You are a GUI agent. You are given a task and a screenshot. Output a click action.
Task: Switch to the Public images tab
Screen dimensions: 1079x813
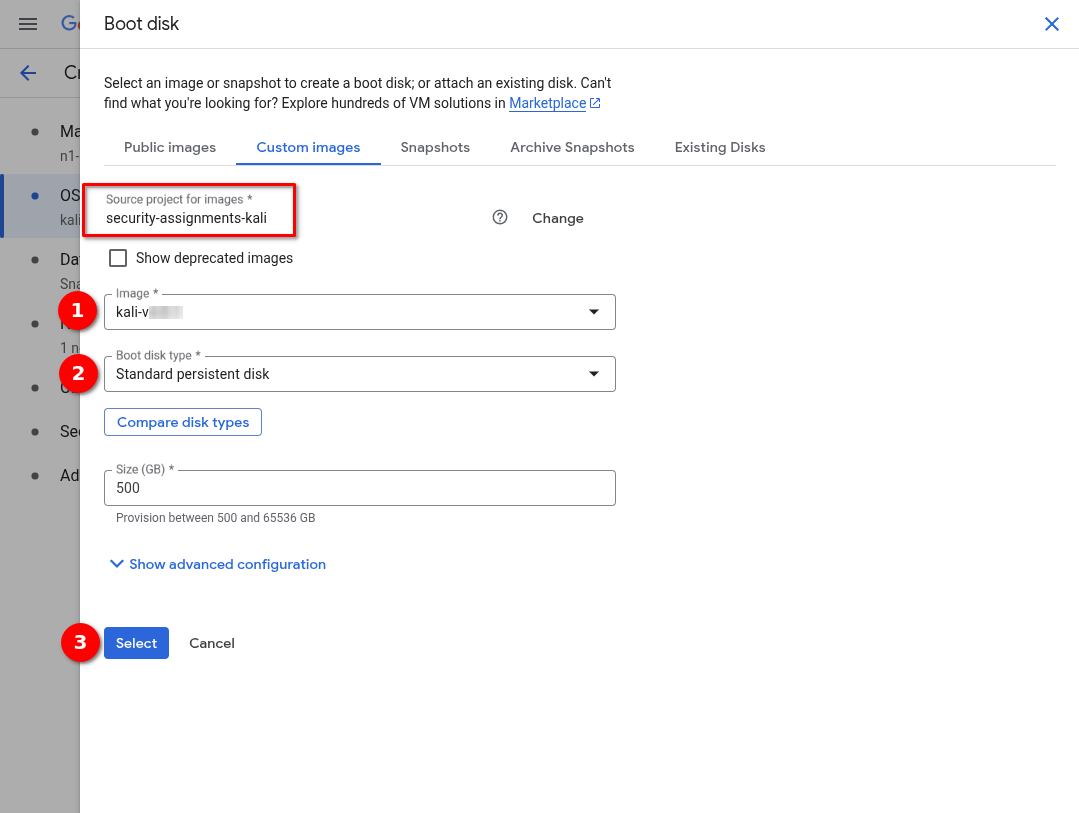point(170,147)
